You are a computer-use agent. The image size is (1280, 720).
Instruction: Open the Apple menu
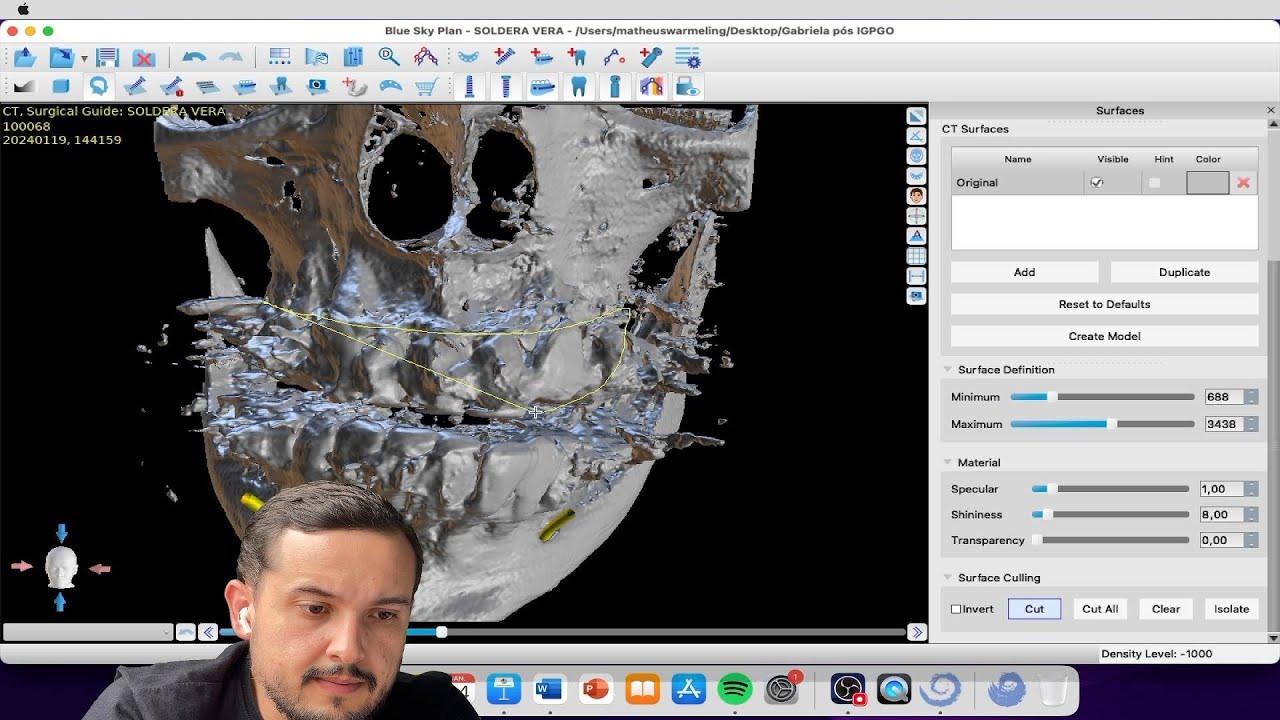pyautogui.click(x=23, y=9)
